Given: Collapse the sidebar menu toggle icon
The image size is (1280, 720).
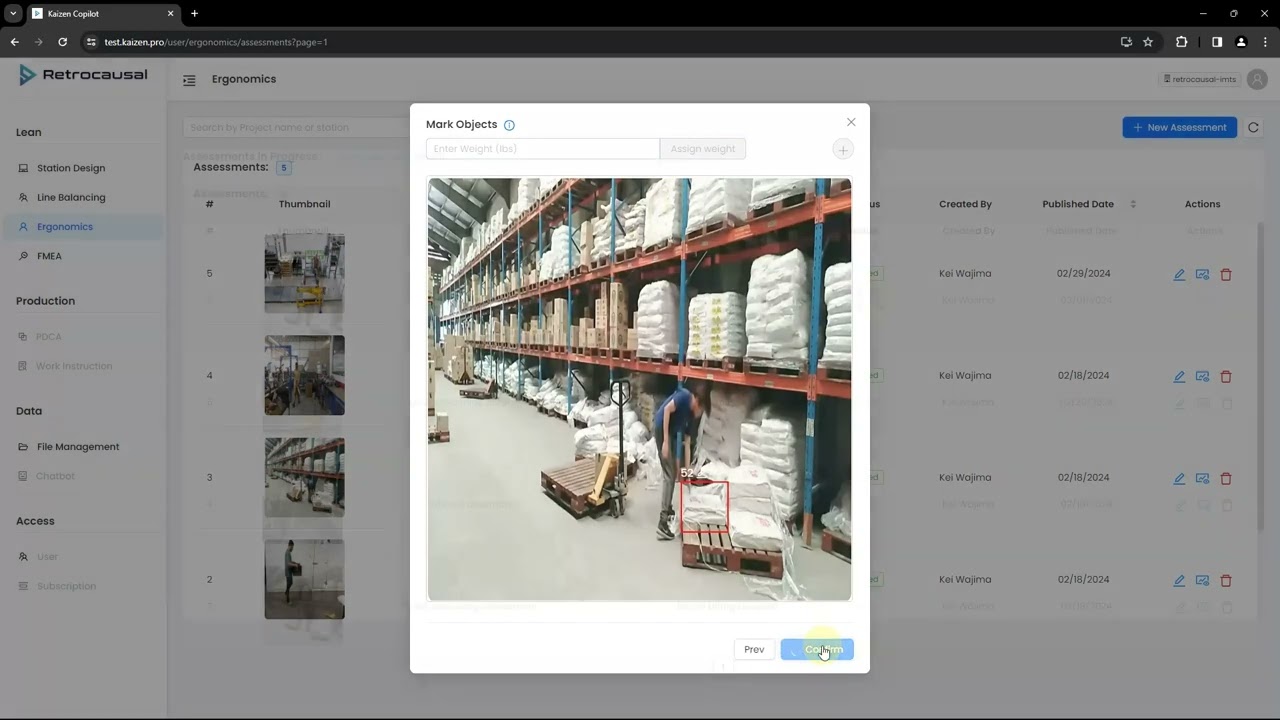Looking at the screenshot, I should pos(189,80).
